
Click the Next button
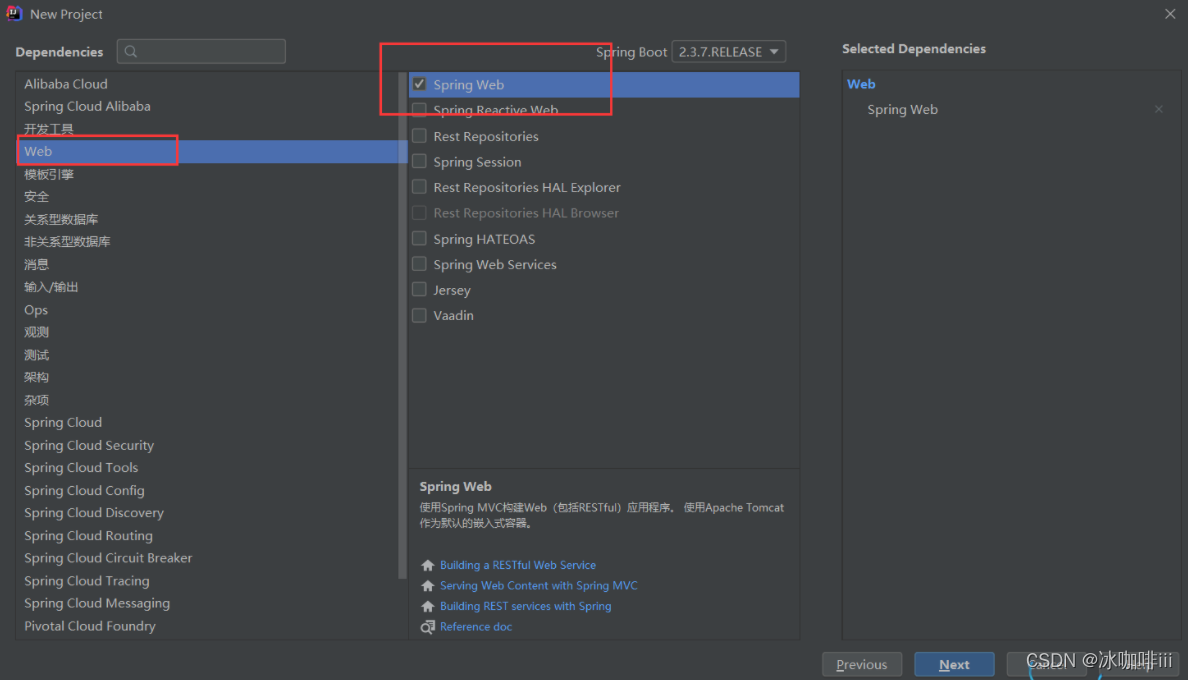tap(954, 664)
